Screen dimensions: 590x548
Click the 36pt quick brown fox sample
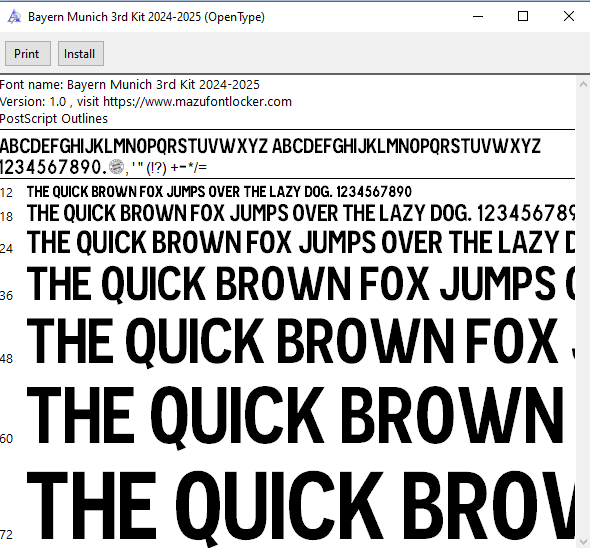tap(301, 284)
